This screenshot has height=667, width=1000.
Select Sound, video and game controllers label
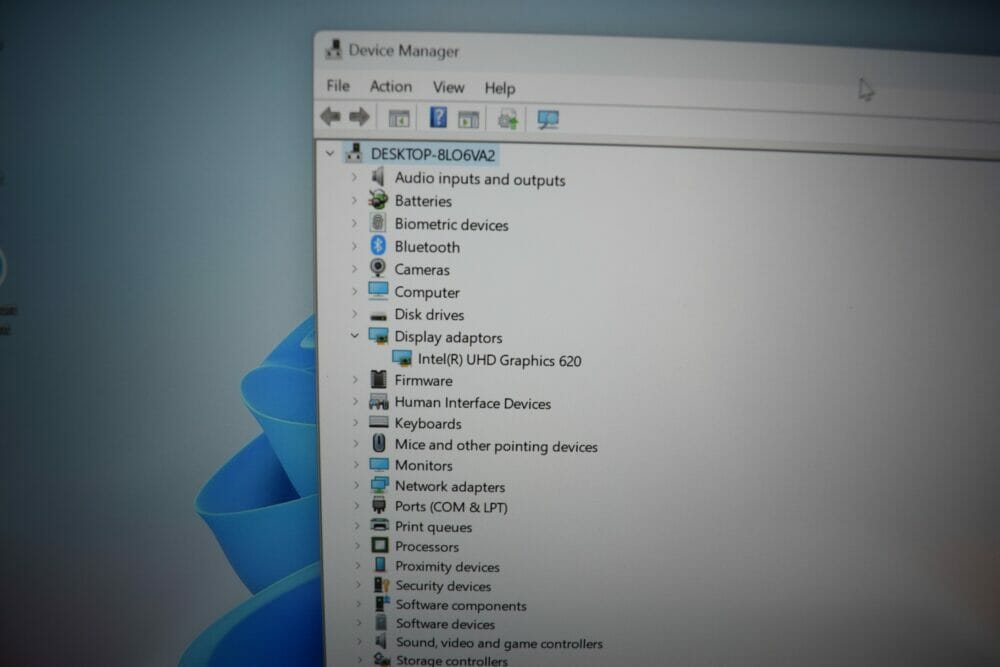pyautogui.click(x=499, y=643)
